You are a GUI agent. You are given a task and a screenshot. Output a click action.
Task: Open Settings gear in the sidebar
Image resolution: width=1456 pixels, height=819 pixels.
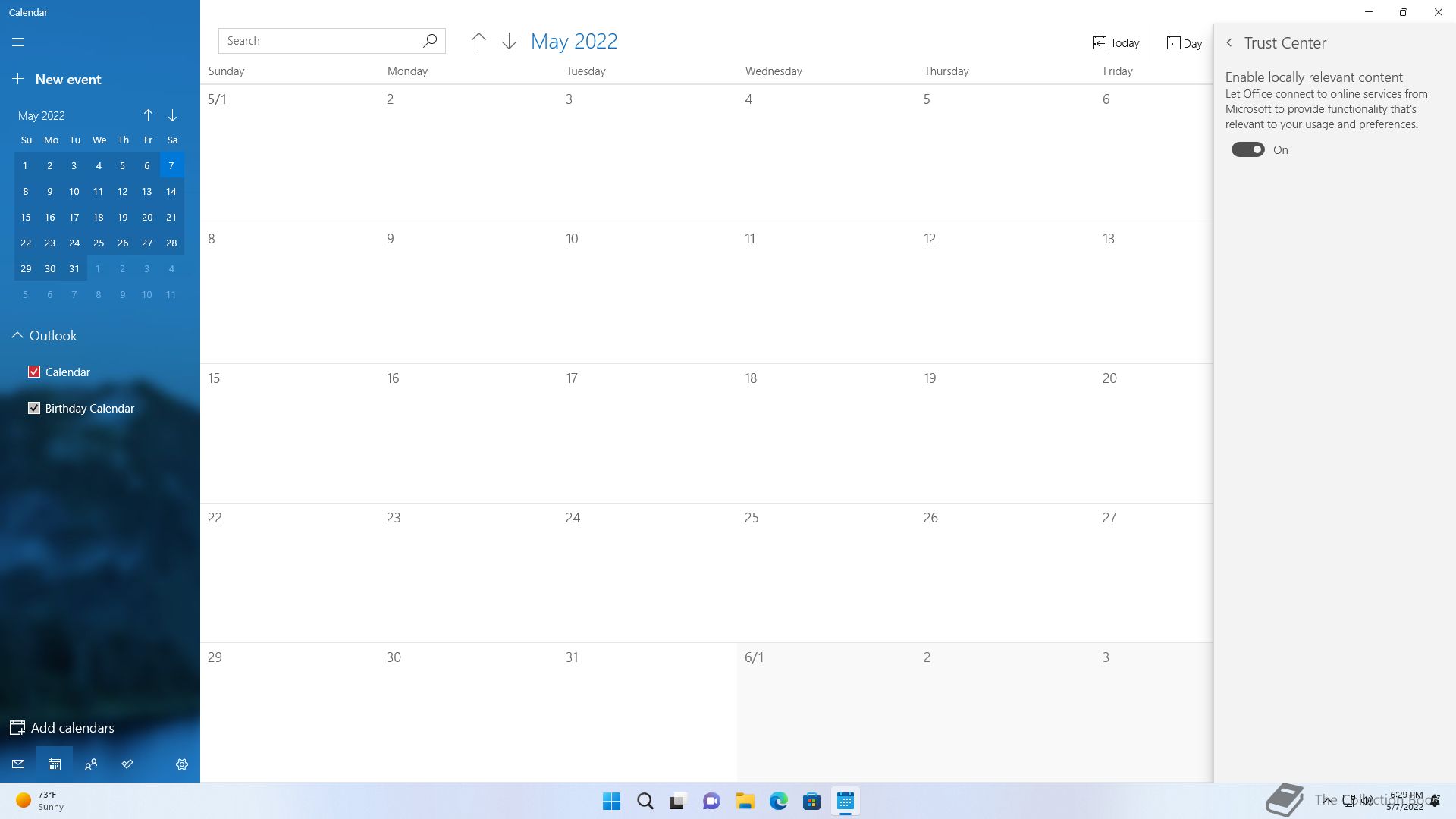tap(182, 764)
